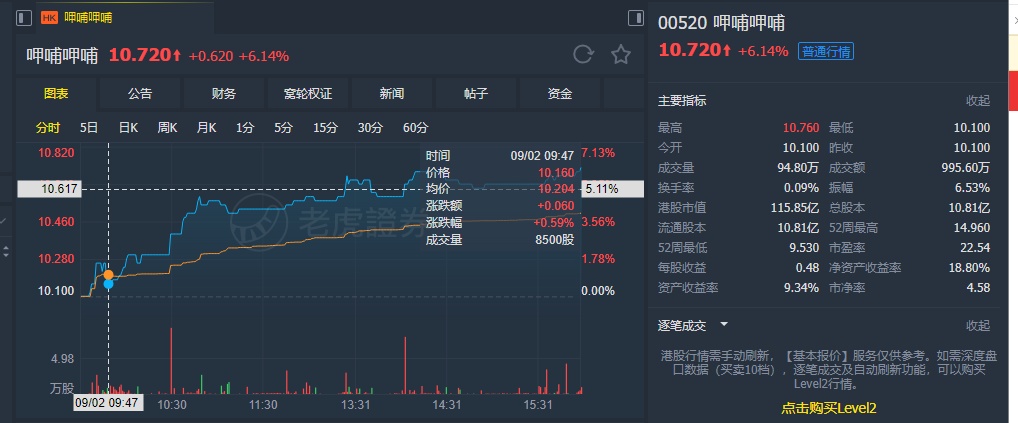Image resolution: width=1018 pixels, height=423 pixels.
Task: Click the blue price marker on chart
Action: (x=108, y=284)
